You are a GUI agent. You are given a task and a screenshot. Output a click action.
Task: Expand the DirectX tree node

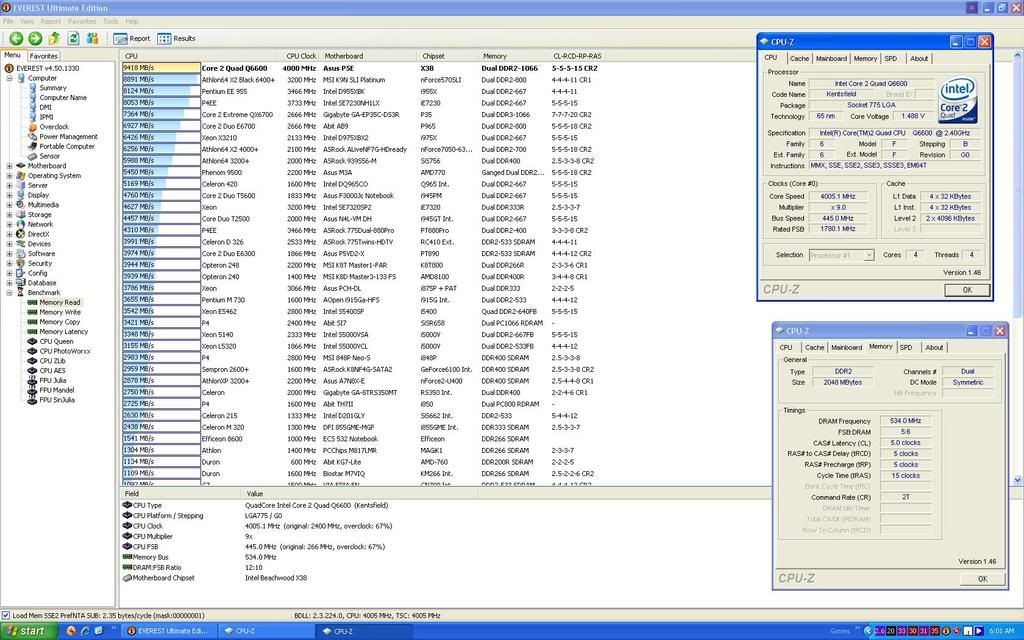[x=10, y=234]
